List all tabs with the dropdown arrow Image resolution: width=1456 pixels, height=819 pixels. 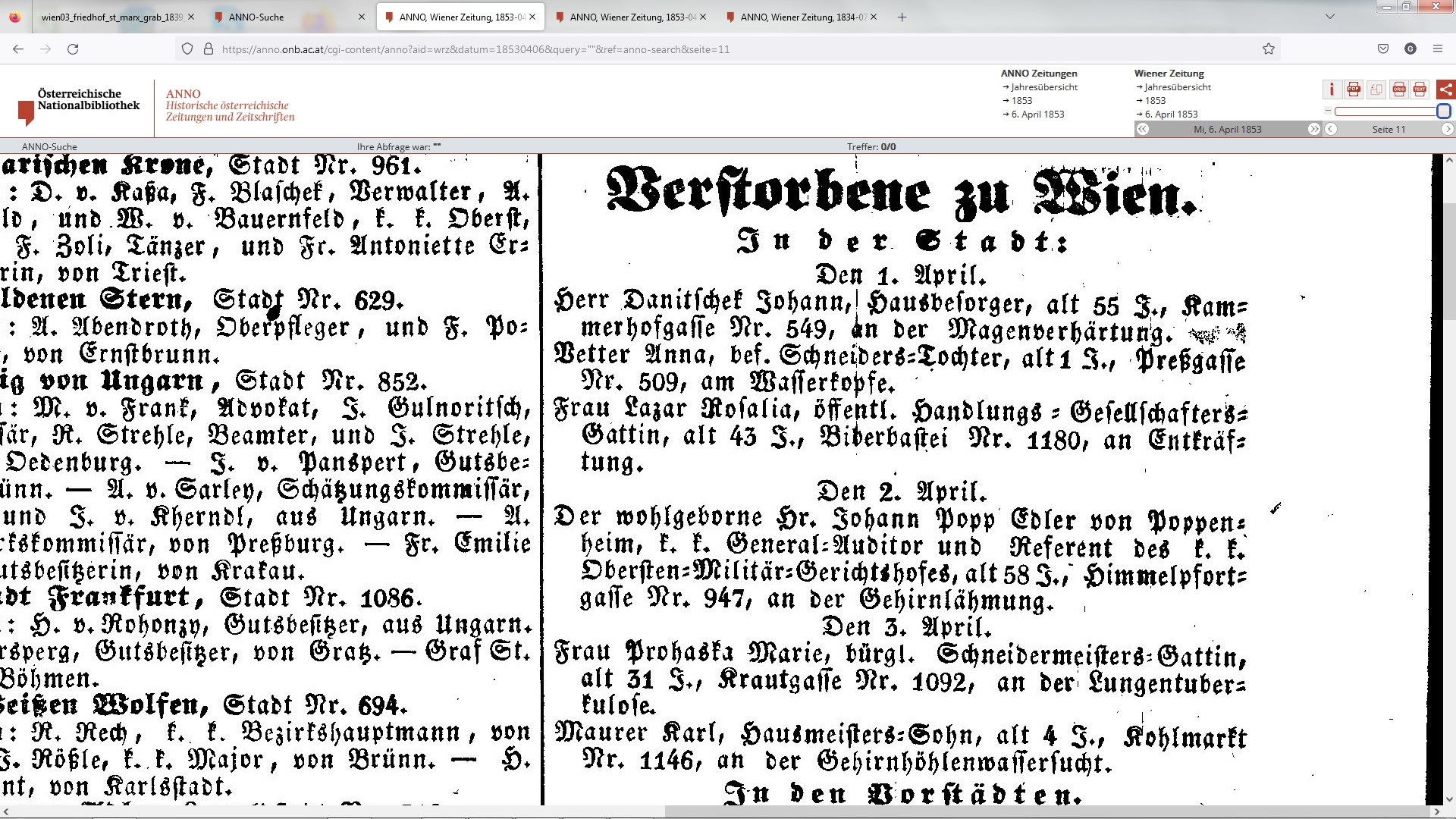click(x=1329, y=17)
